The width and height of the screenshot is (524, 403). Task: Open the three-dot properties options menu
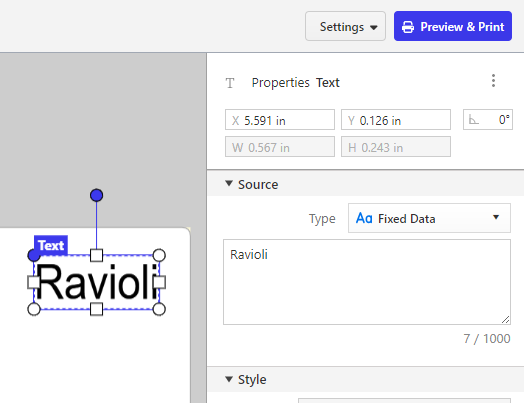coord(493,81)
